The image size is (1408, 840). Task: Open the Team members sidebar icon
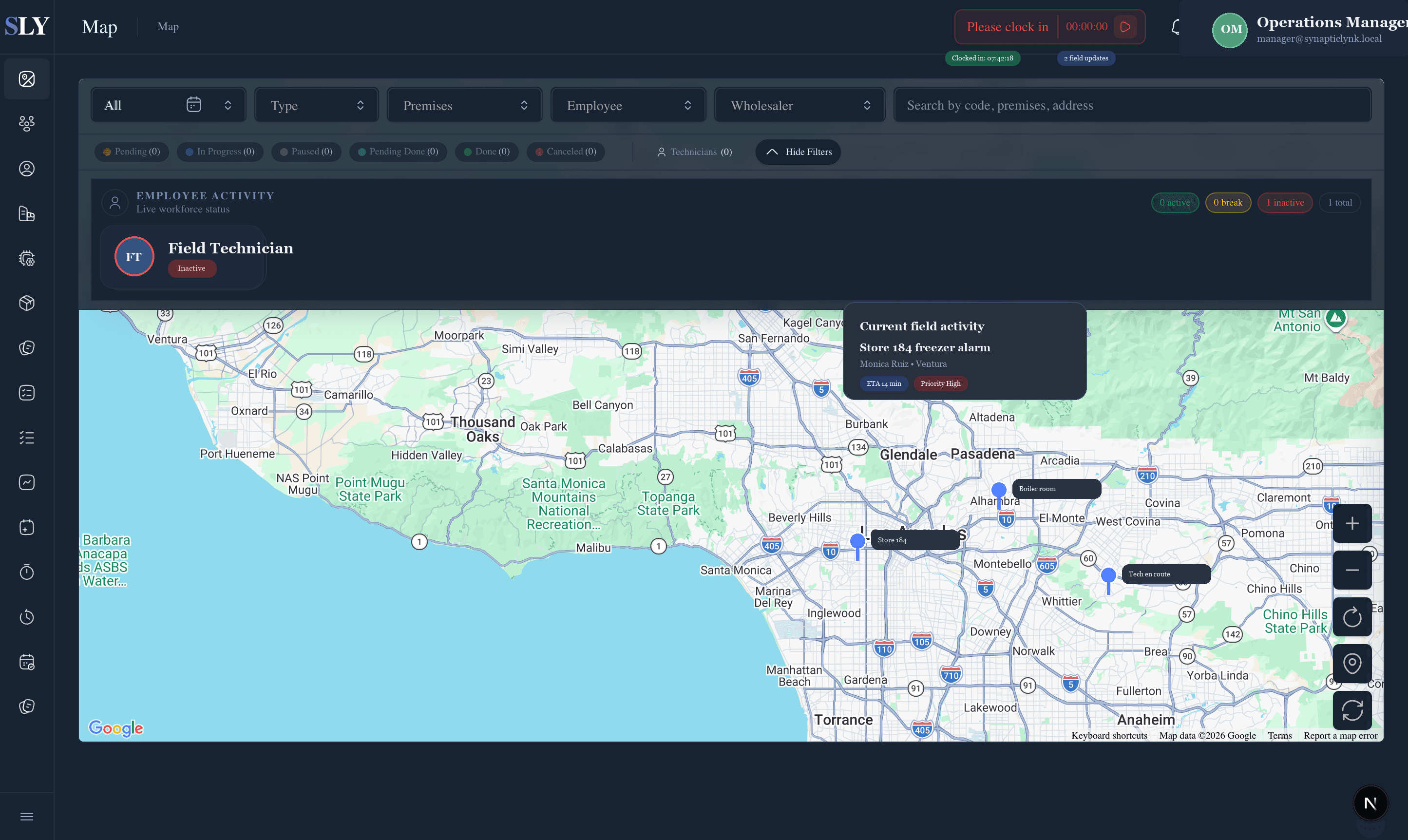(x=27, y=124)
